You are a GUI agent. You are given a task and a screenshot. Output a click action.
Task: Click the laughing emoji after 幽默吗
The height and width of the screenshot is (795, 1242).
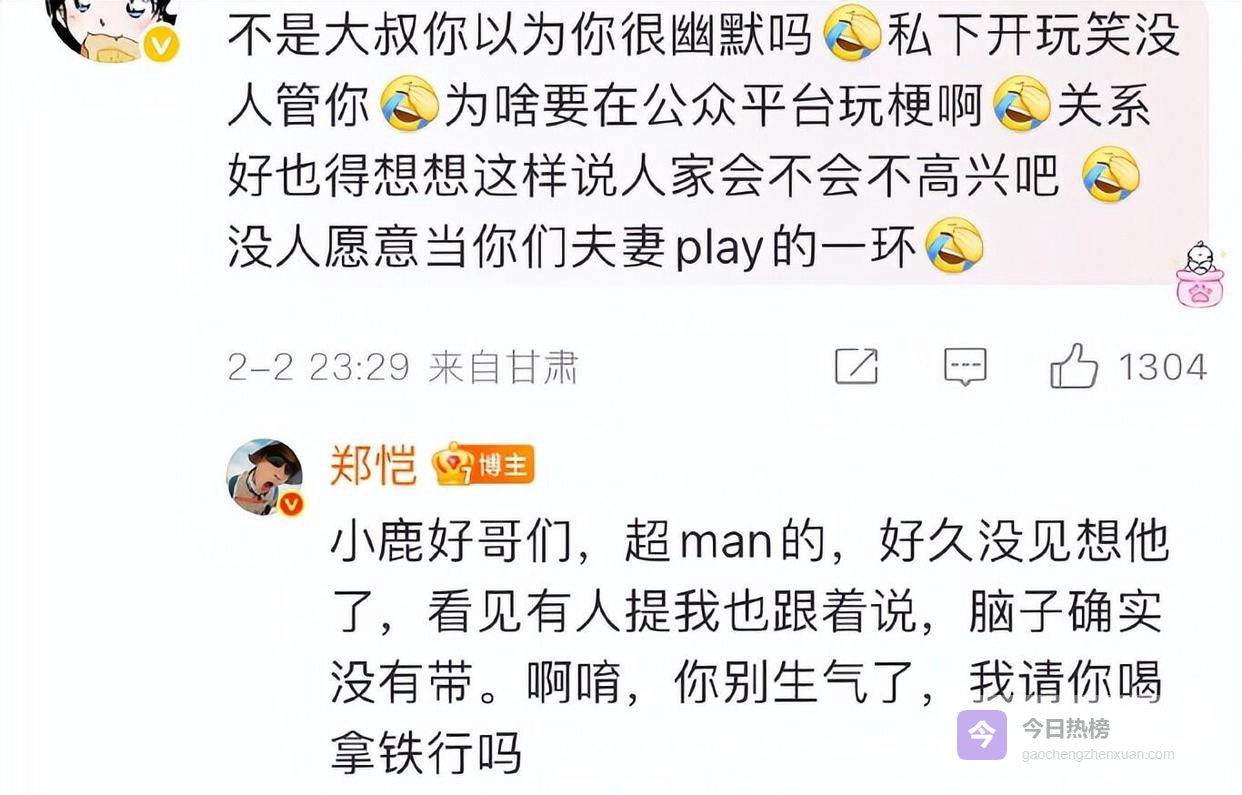point(852,35)
